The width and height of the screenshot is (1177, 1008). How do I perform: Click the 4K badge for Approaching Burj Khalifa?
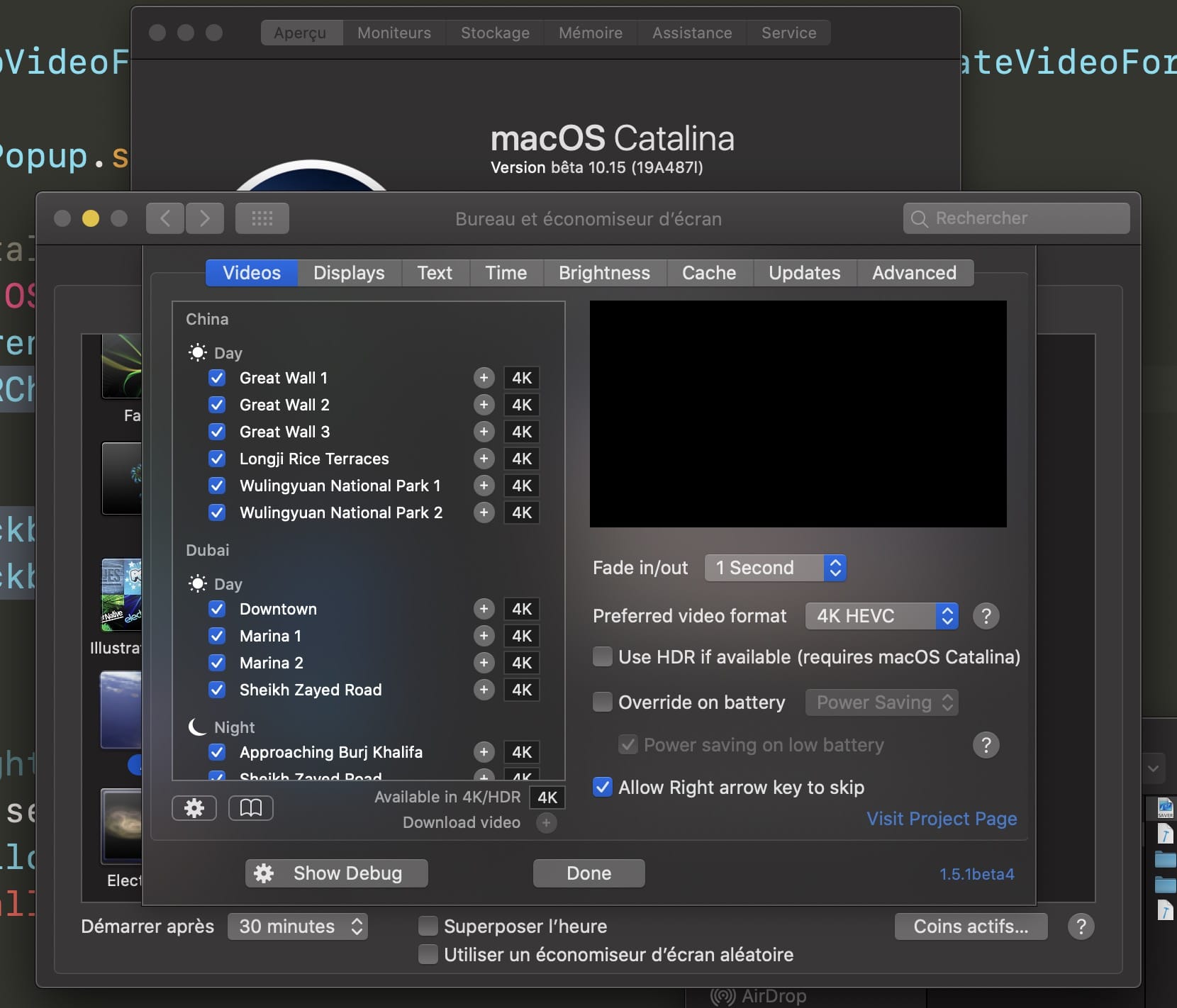click(522, 752)
